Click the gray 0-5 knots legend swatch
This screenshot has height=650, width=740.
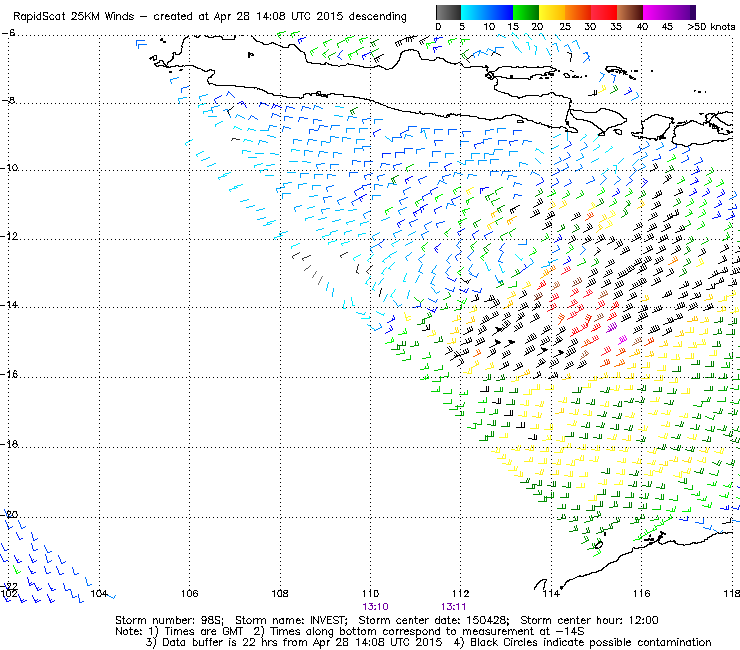(448, 12)
